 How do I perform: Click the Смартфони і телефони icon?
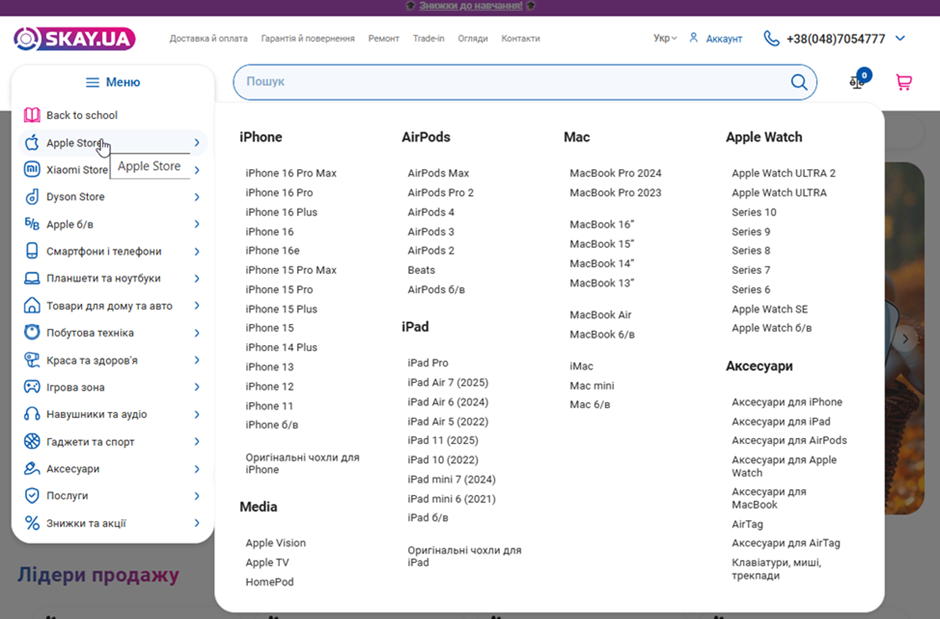pos(32,251)
